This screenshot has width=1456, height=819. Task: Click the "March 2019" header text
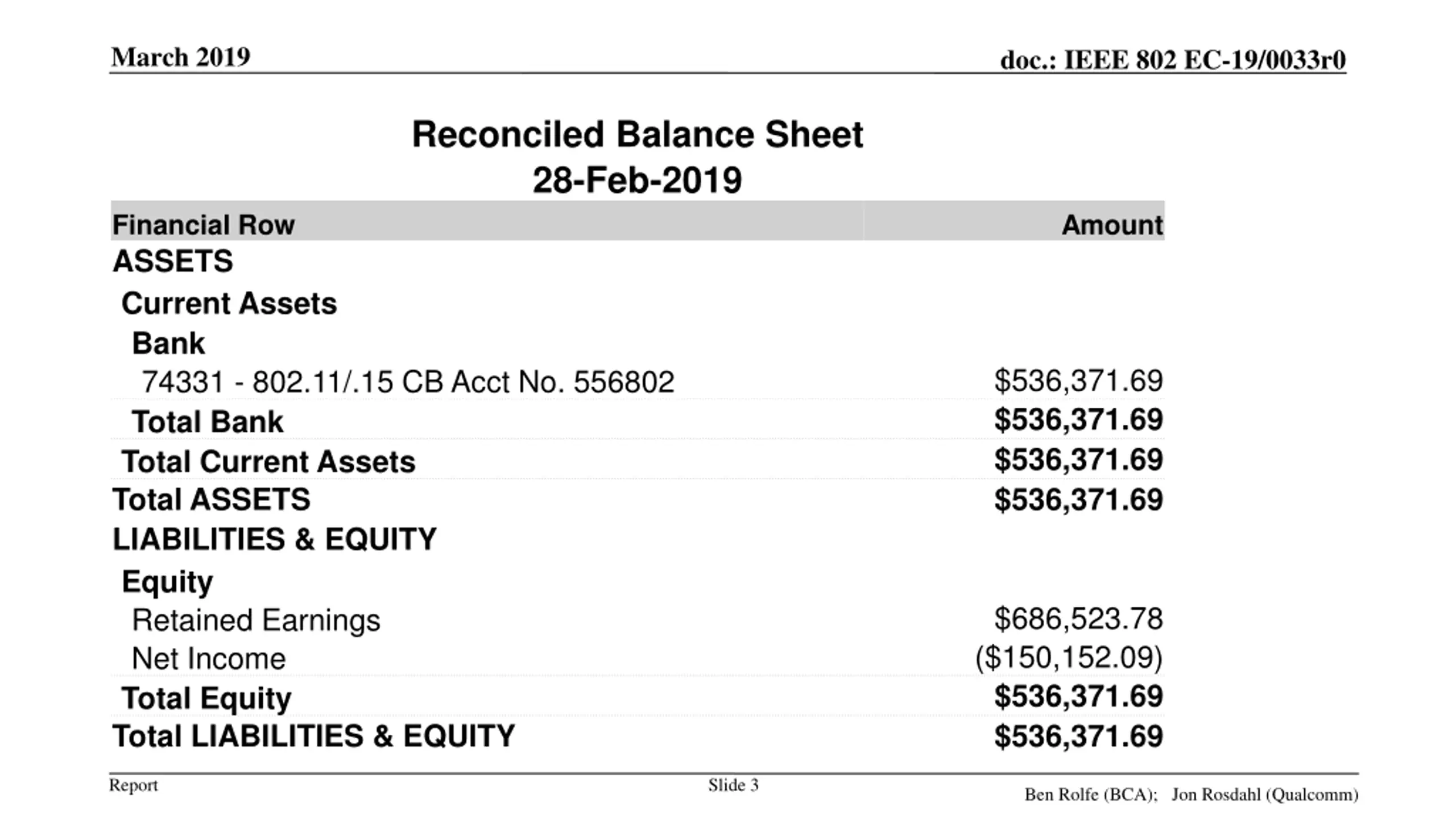180,57
